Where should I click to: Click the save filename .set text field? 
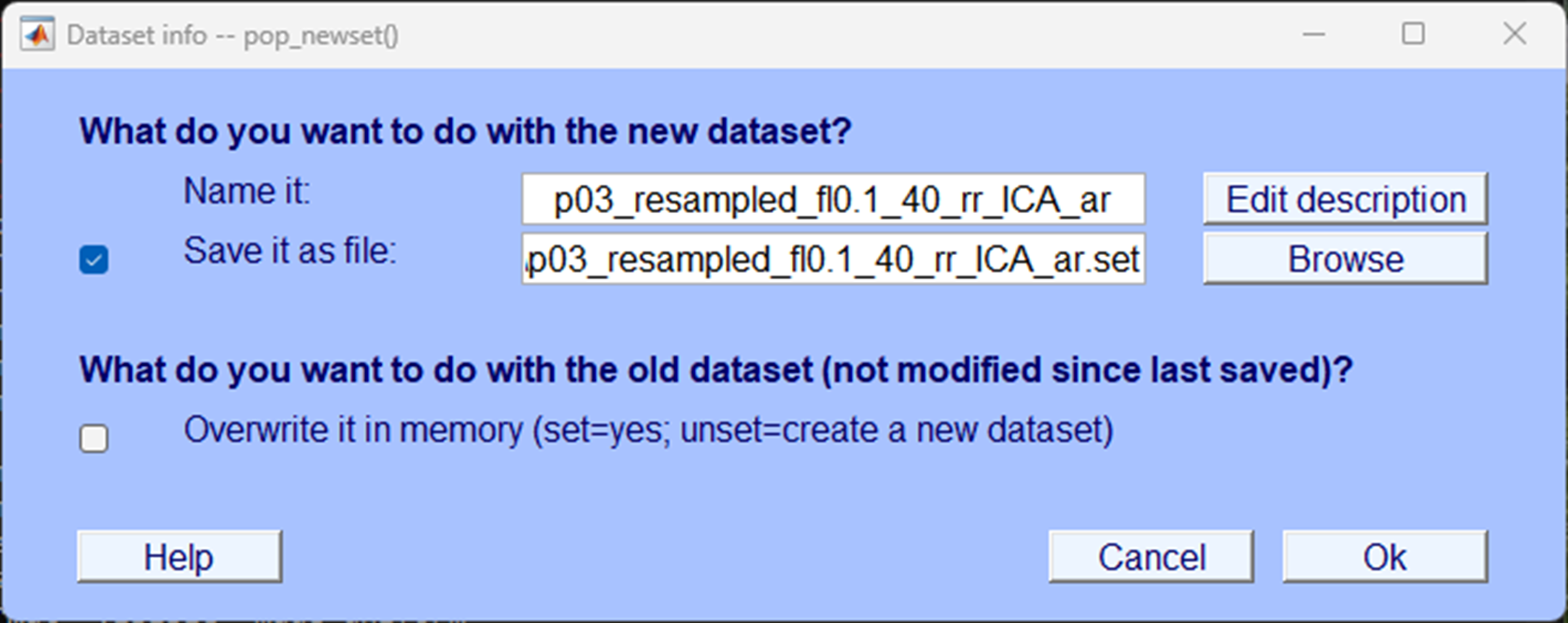(x=833, y=260)
